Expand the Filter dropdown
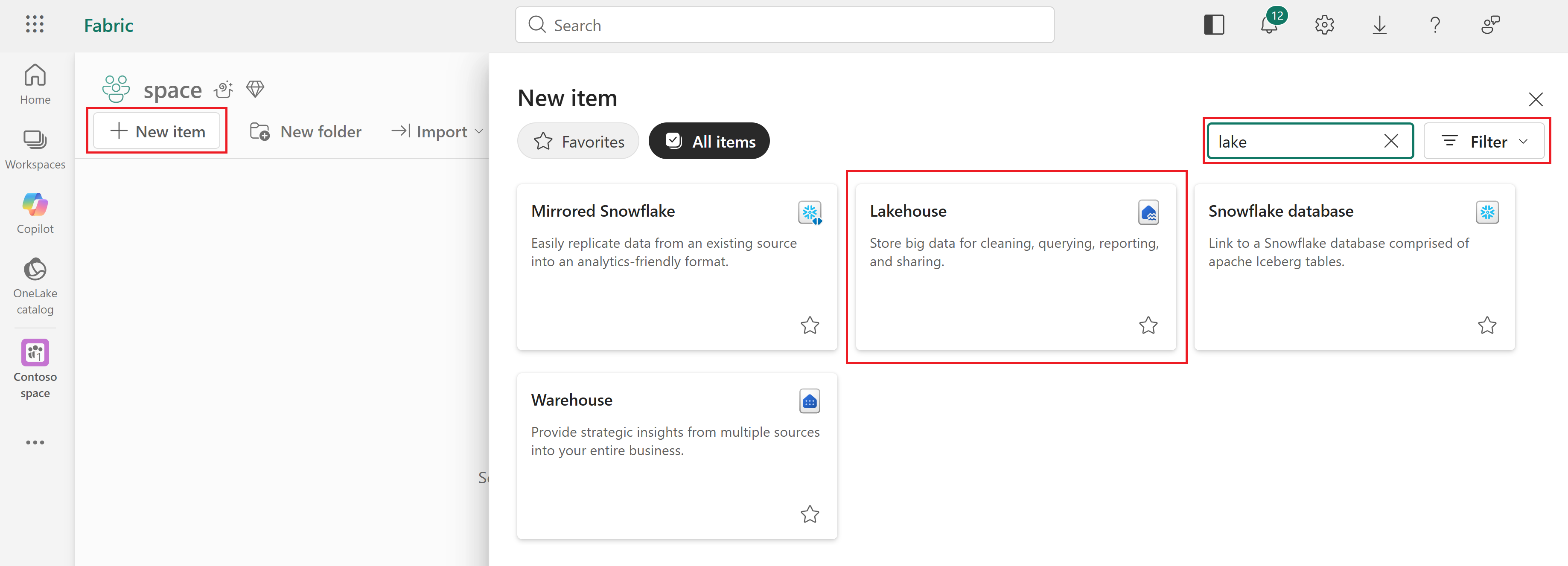 1484,142
